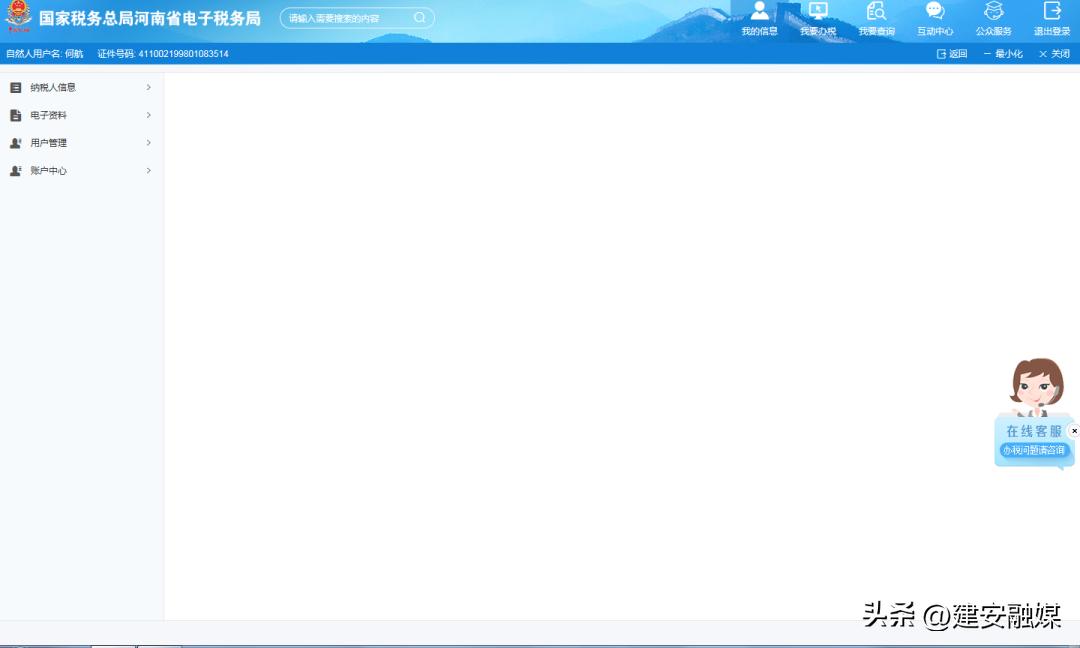Expand the 纳税人信息 menu chevron
Screen dimensions: 1080x648
(x=148, y=87)
